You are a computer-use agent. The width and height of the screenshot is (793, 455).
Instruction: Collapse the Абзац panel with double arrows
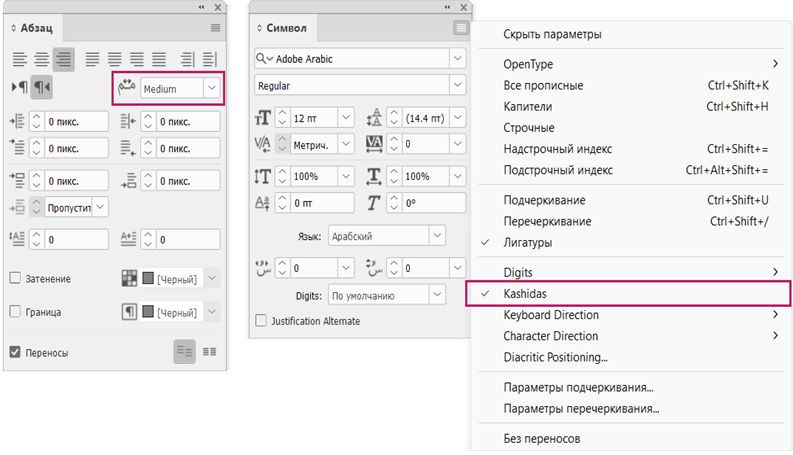pos(201,7)
